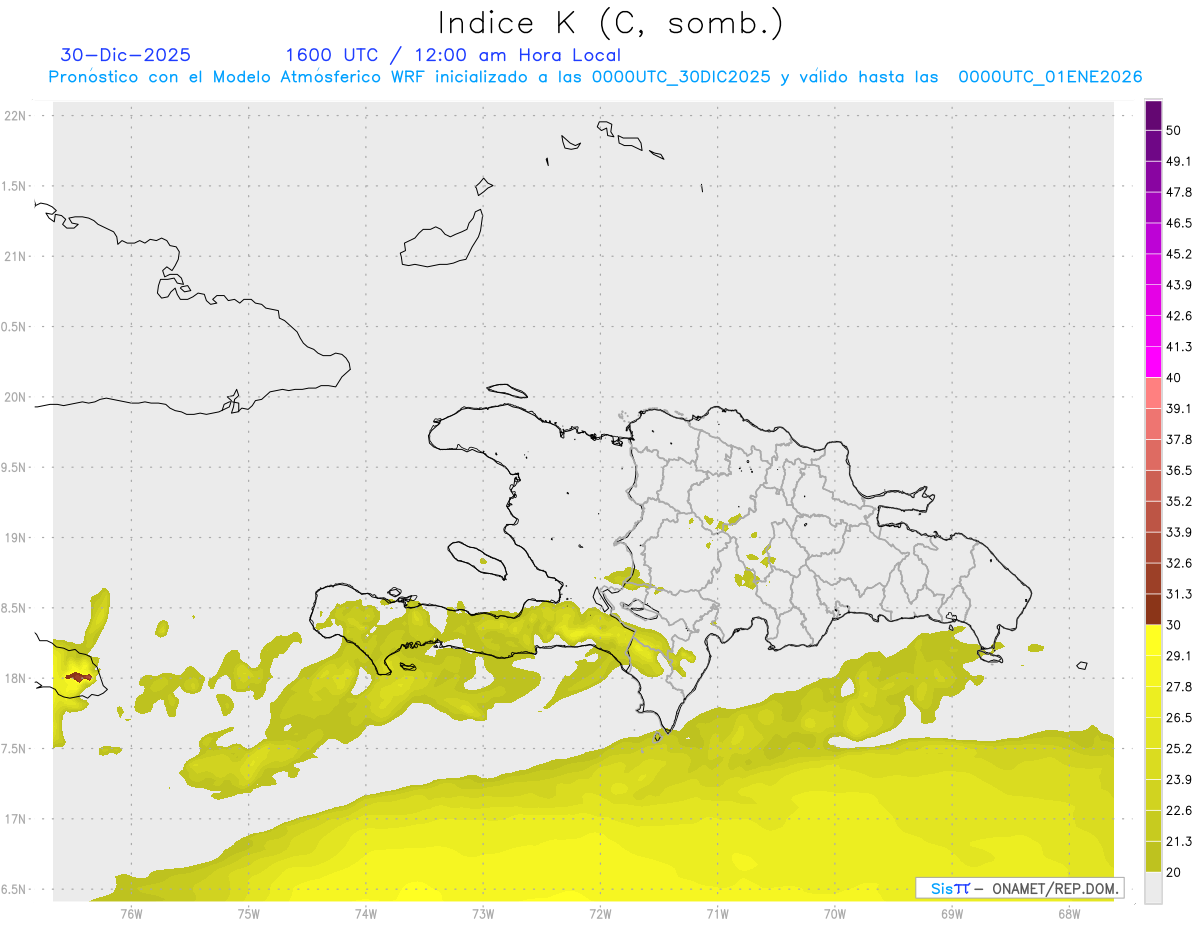Click the '19N' latitude label
Image resolution: width=1200 pixels, height=927 pixels.
[x=17, y=537]
